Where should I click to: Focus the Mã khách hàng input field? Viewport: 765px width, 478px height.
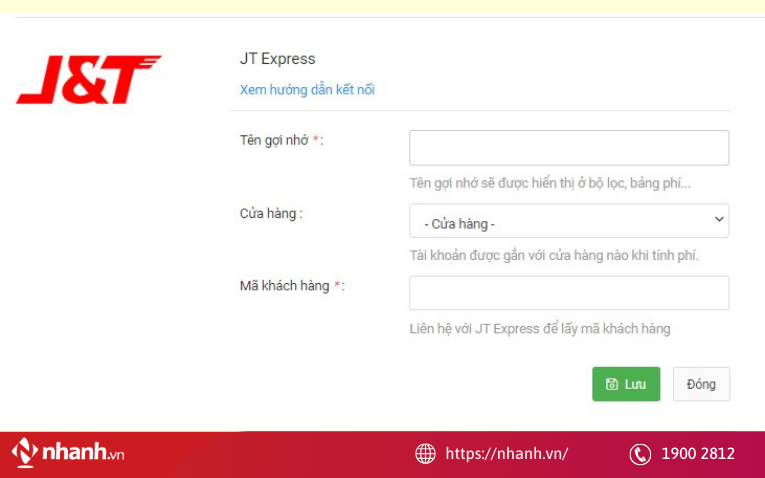tap(569, 293)
